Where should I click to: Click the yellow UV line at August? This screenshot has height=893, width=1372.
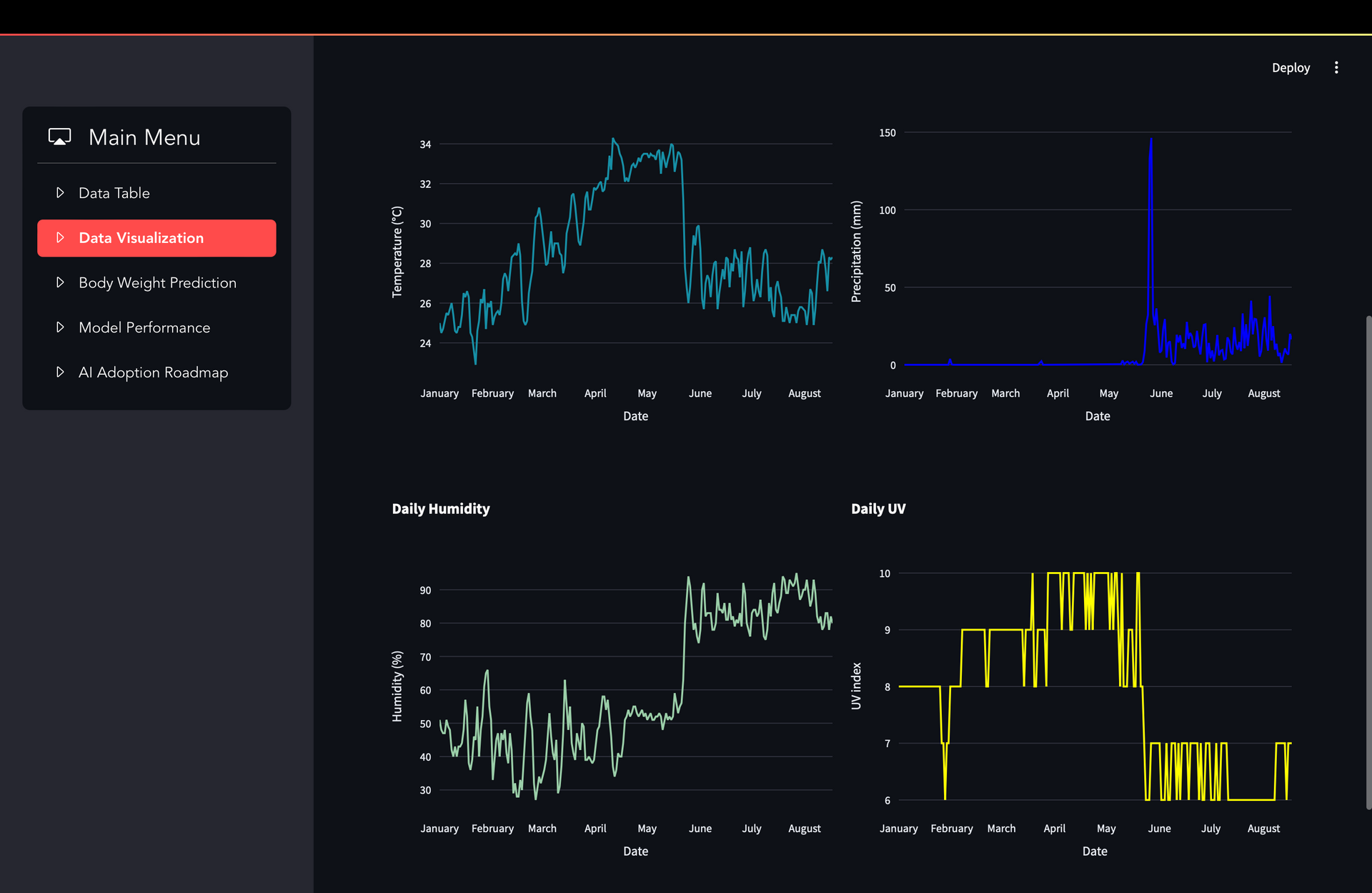tap(1263, 799)
